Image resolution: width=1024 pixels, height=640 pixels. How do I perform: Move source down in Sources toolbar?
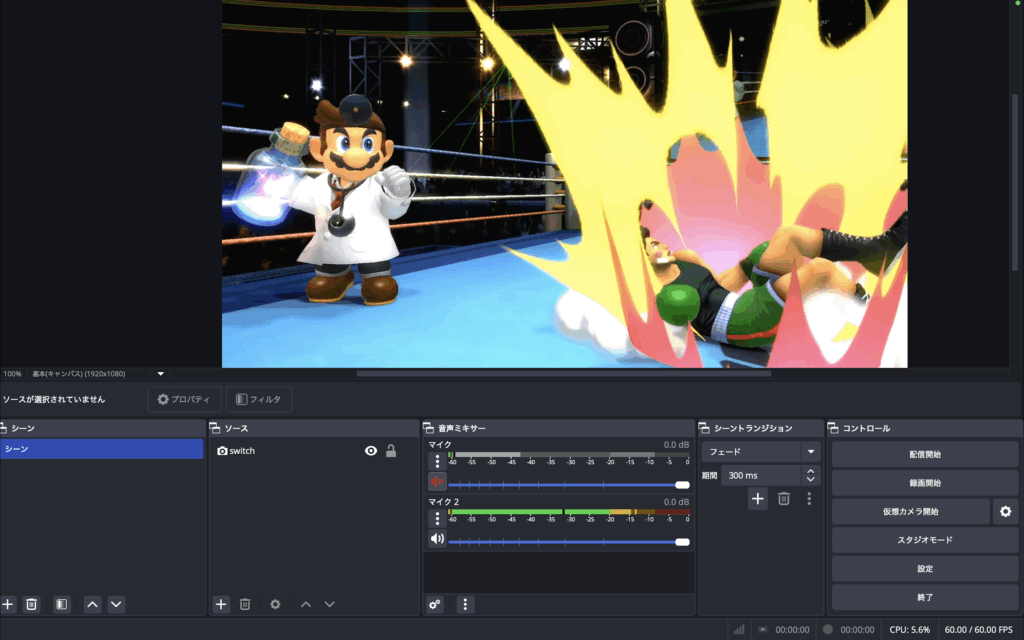330,604
